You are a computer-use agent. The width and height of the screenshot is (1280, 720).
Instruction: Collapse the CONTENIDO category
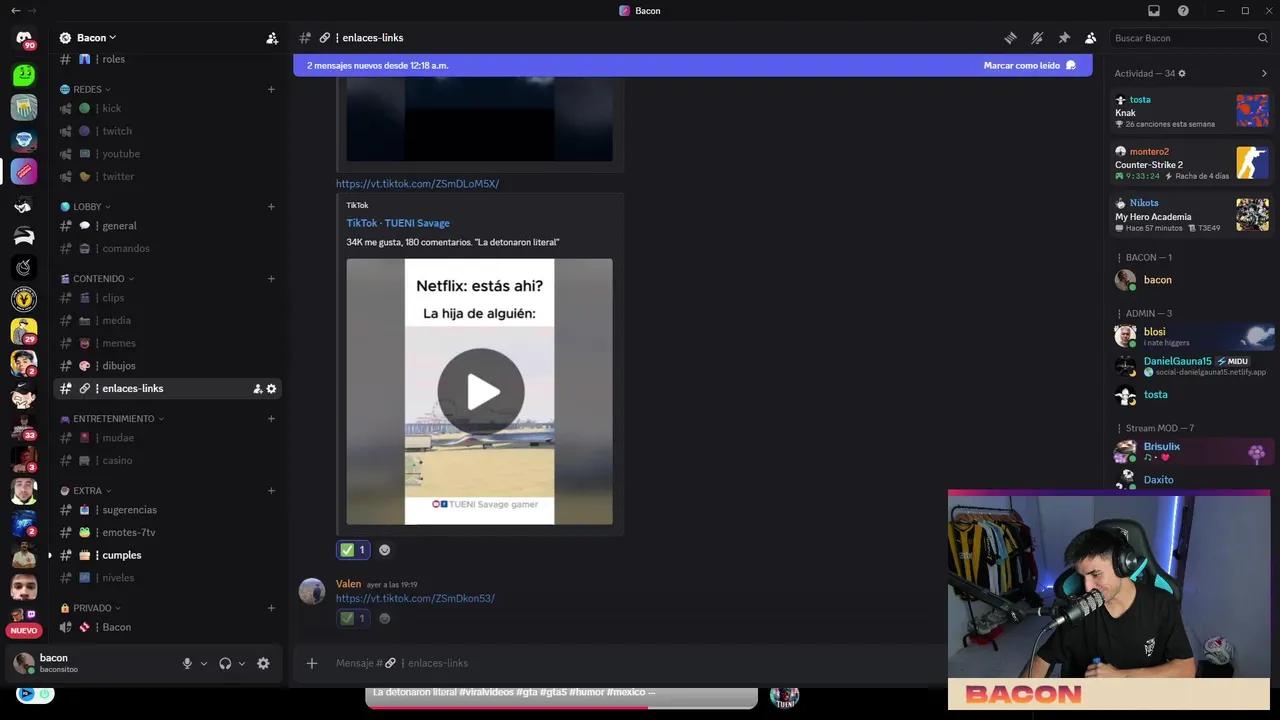point(97,279)
